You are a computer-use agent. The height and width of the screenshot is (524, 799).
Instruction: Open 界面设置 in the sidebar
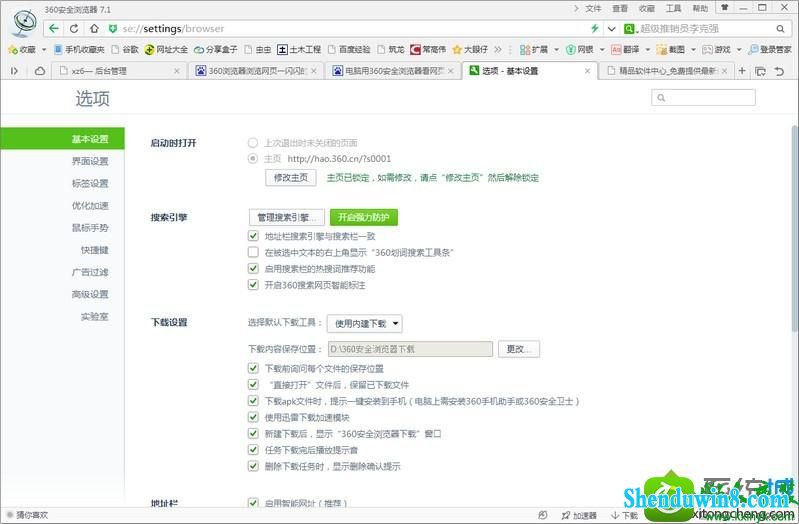click(x=90, y=161)
